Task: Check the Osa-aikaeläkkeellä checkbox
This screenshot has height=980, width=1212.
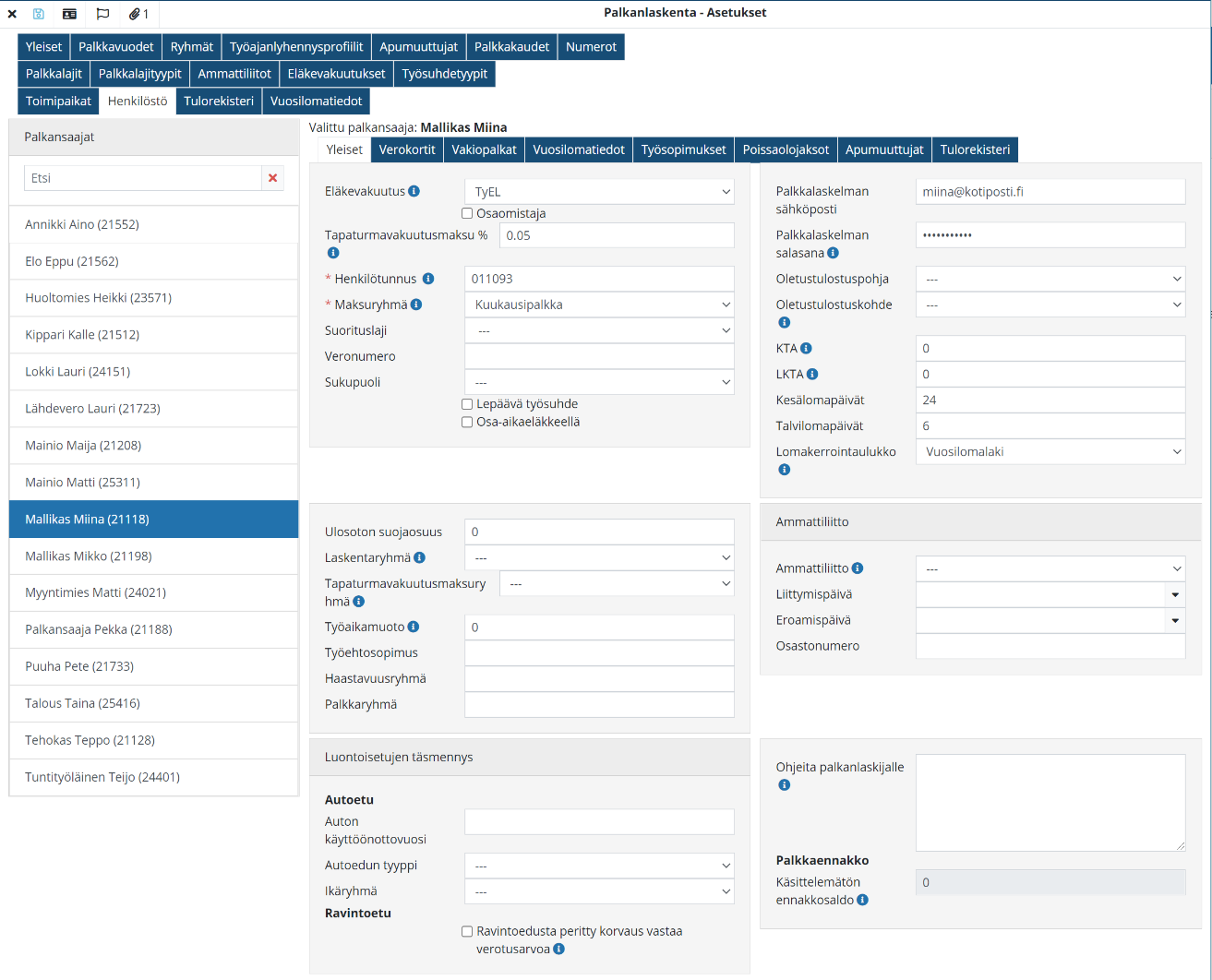Action: pyautogui.click(x=467, y=423)
